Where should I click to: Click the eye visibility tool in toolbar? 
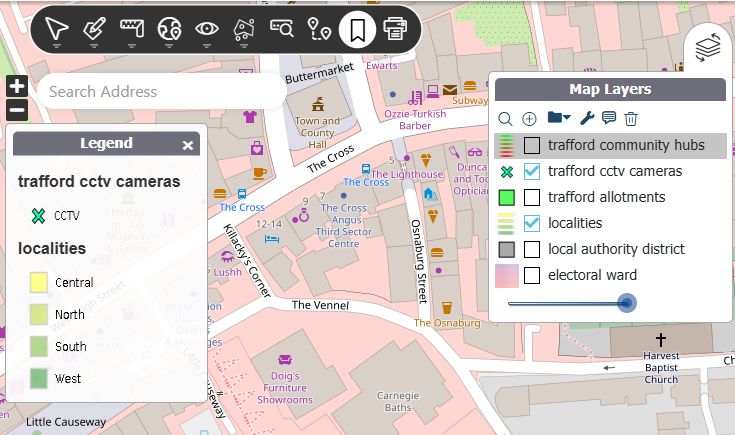pyautogui.click(x=207, y=29)
